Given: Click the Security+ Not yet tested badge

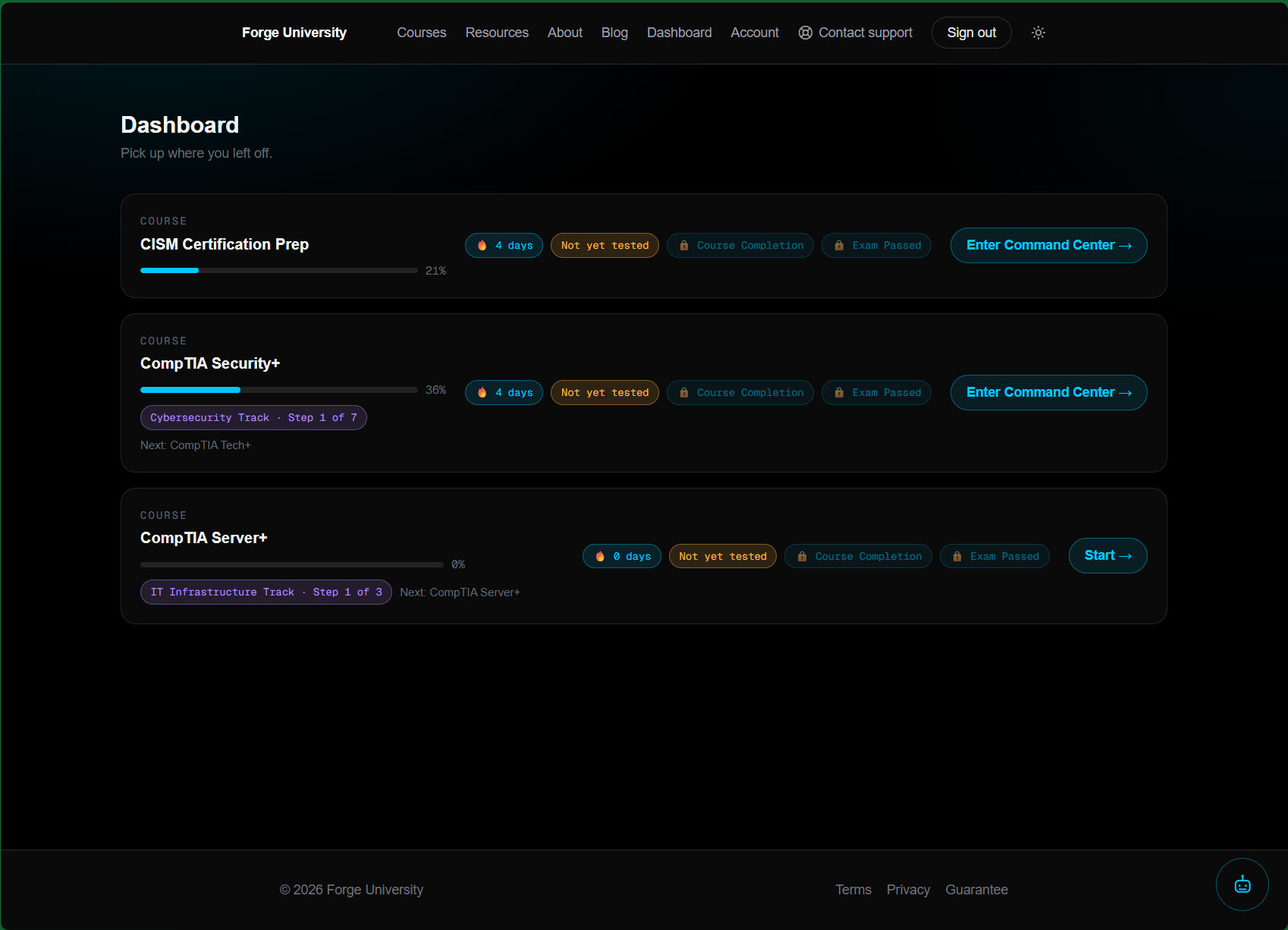Looking at the screenshot, I should pyautogui.click(x=605, y=392).
